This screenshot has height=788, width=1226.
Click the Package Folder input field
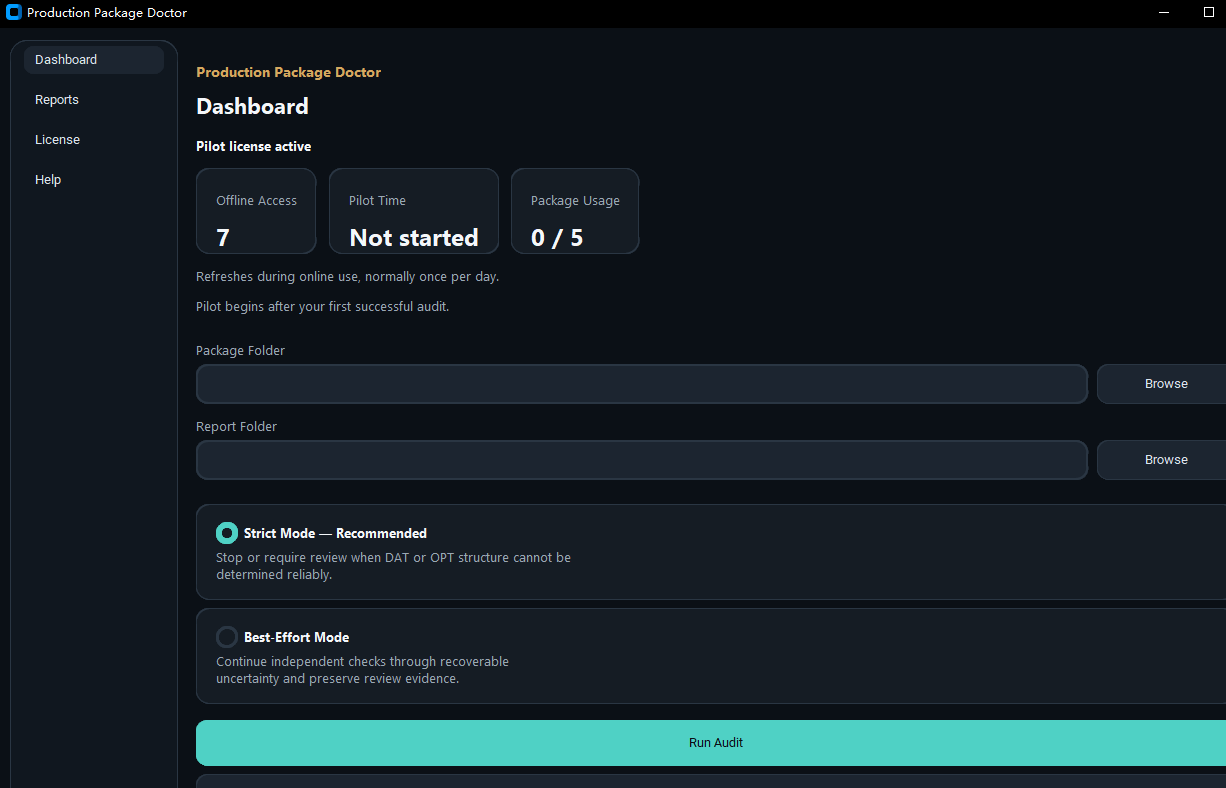(642, 384)
